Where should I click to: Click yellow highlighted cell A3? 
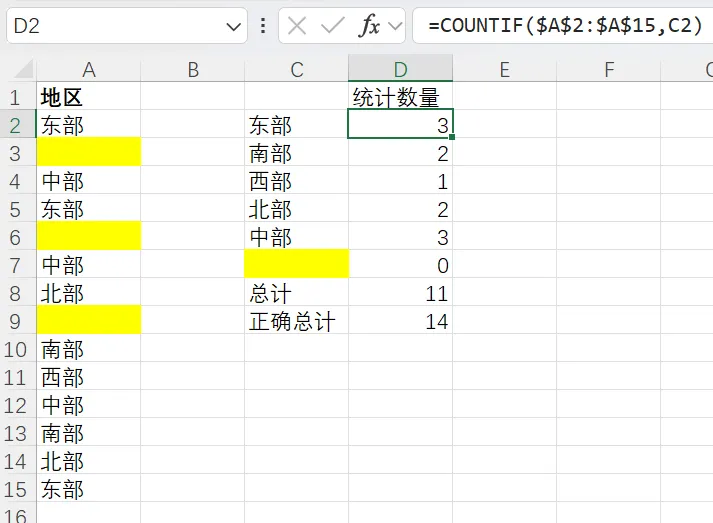tap(89, 152)
